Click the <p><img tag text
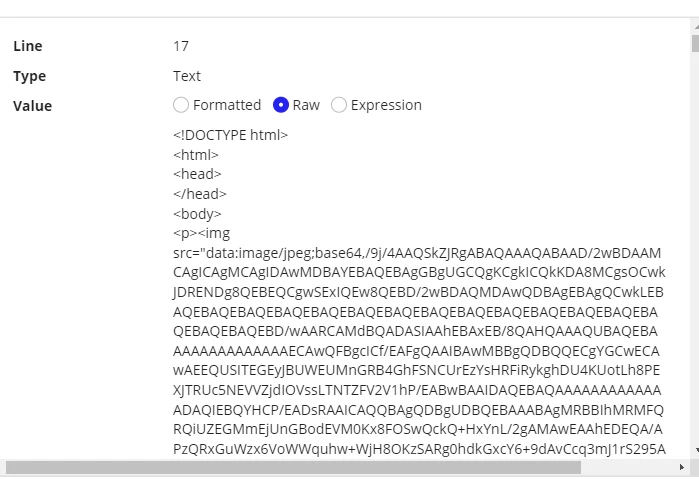This screenshot has width=699, height=479. tap(201, 233)
